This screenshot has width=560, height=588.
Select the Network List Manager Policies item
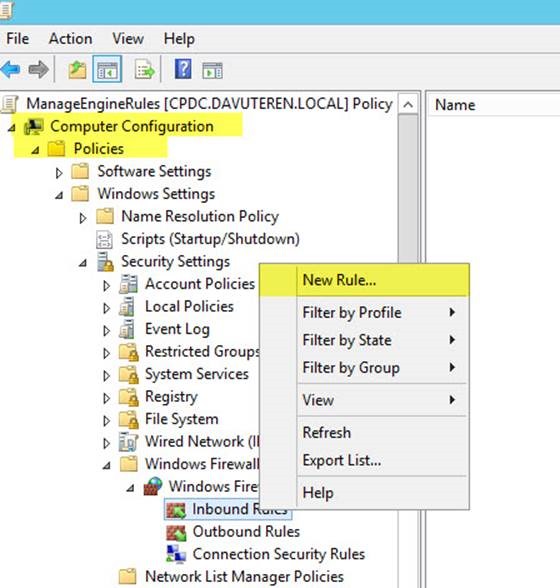[x=244, y=577]
